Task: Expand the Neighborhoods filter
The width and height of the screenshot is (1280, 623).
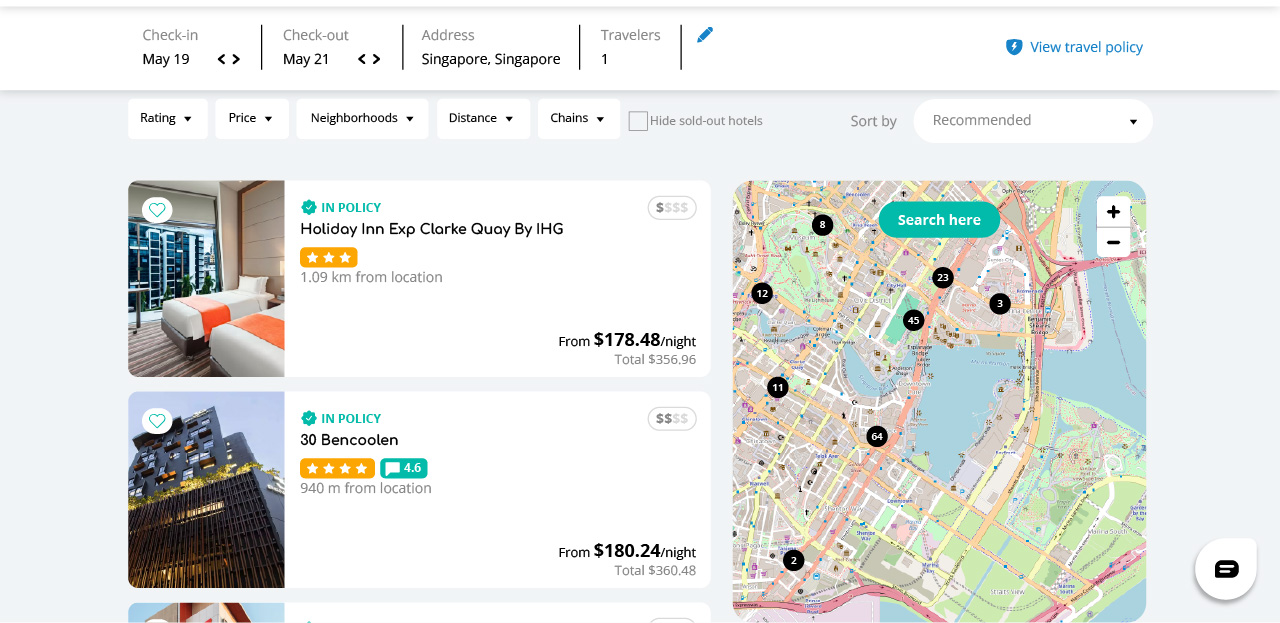Action: pyautogui.click(x=362, y=118)
